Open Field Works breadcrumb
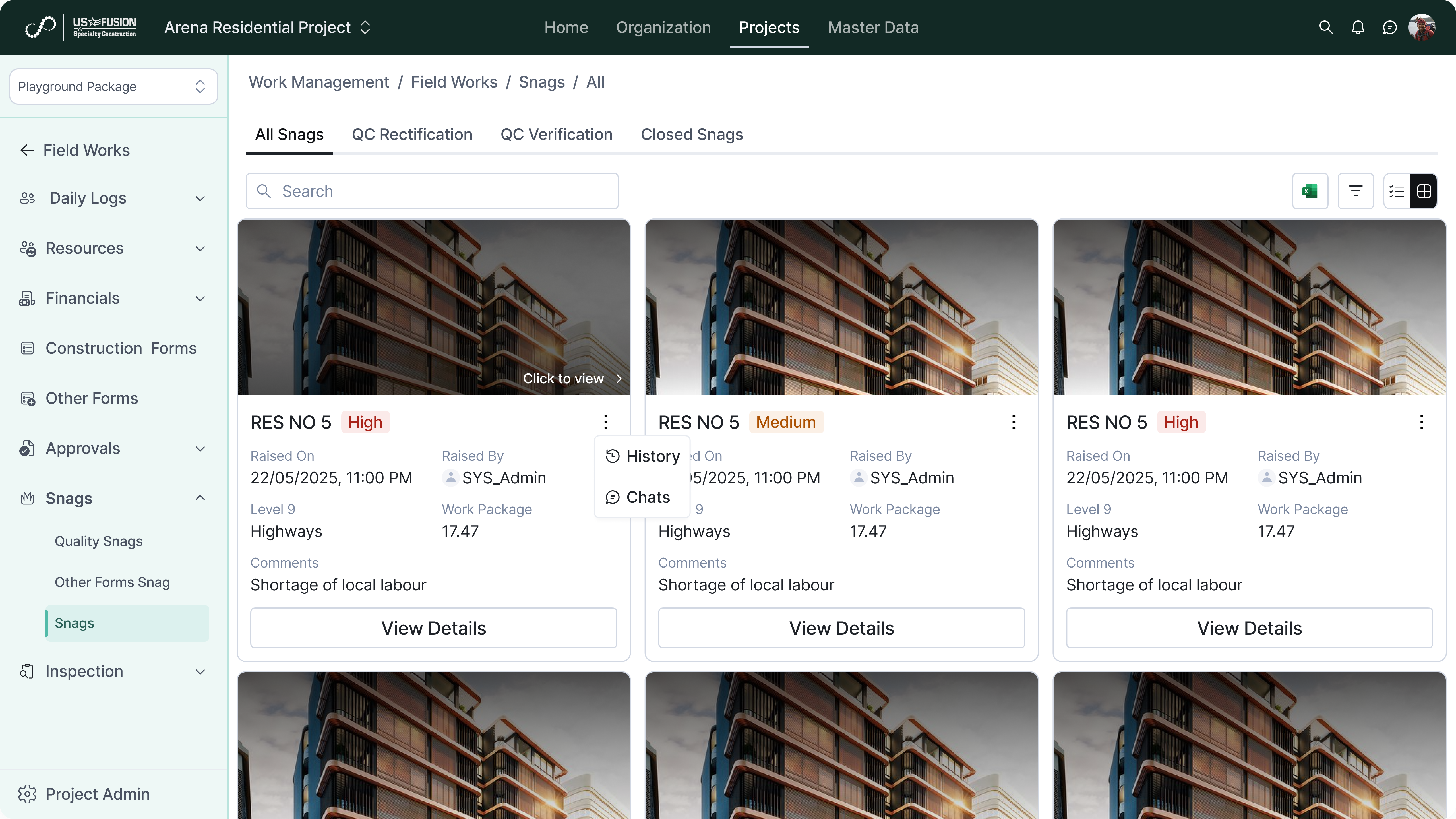The width and height of the screenshot is (1456, 819). tap(454, 82)
